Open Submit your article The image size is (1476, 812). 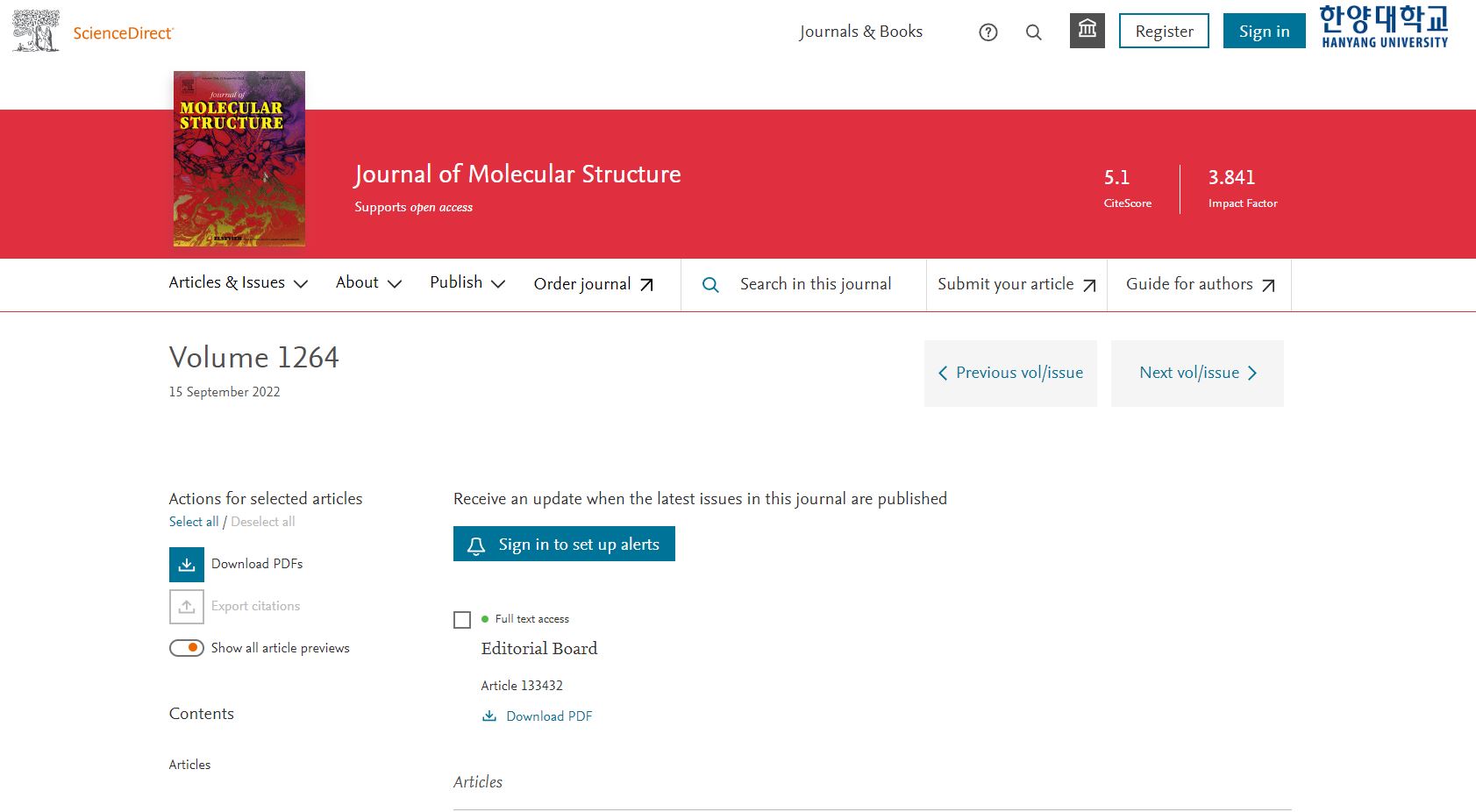pos(1016,284)
